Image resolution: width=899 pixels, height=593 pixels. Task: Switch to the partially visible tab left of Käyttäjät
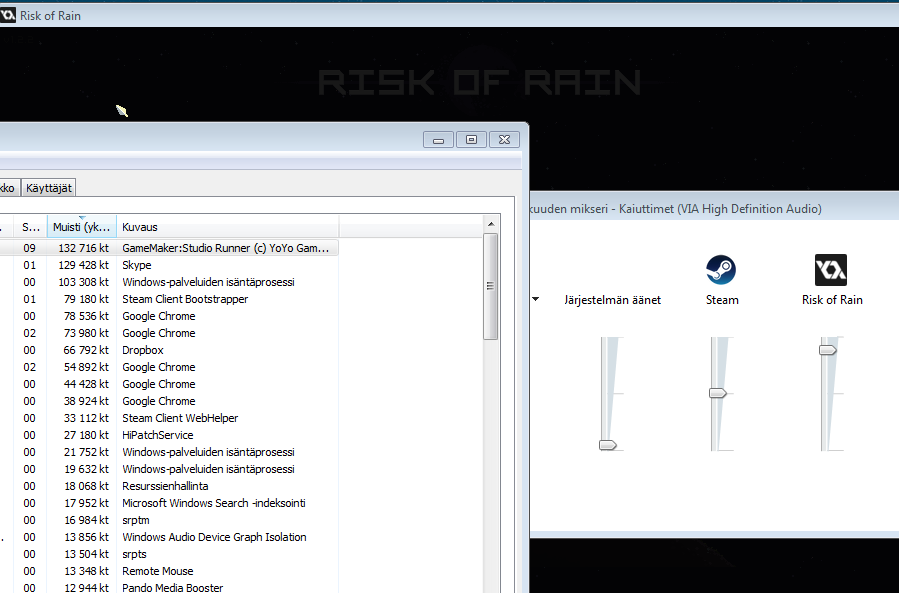tap(9, 188)
